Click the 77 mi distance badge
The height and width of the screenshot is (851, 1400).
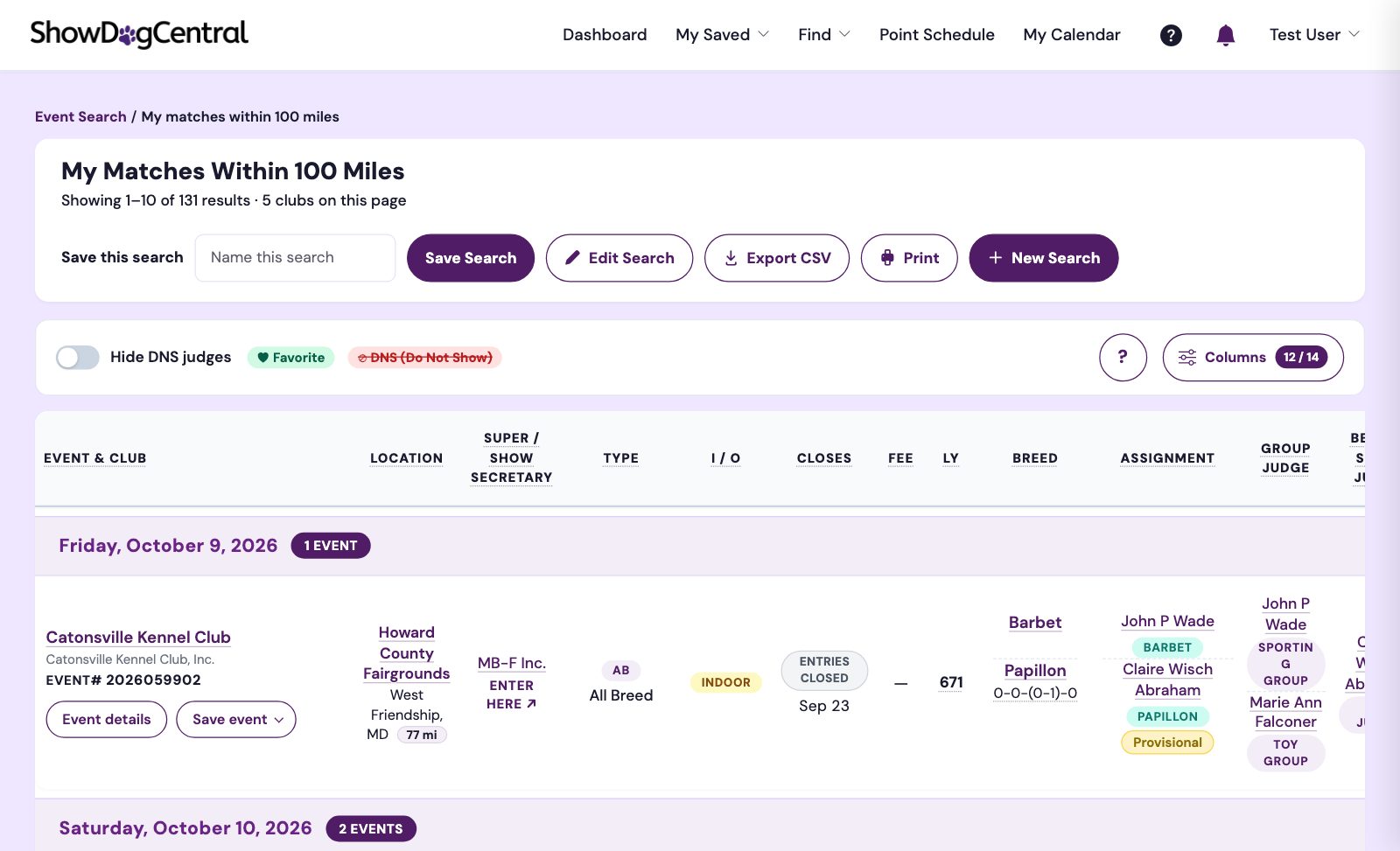pos(422,735)
